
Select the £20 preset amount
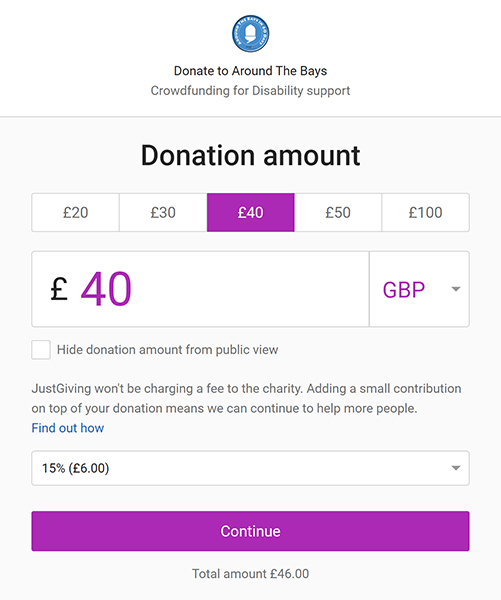click(x=75, y=212)
